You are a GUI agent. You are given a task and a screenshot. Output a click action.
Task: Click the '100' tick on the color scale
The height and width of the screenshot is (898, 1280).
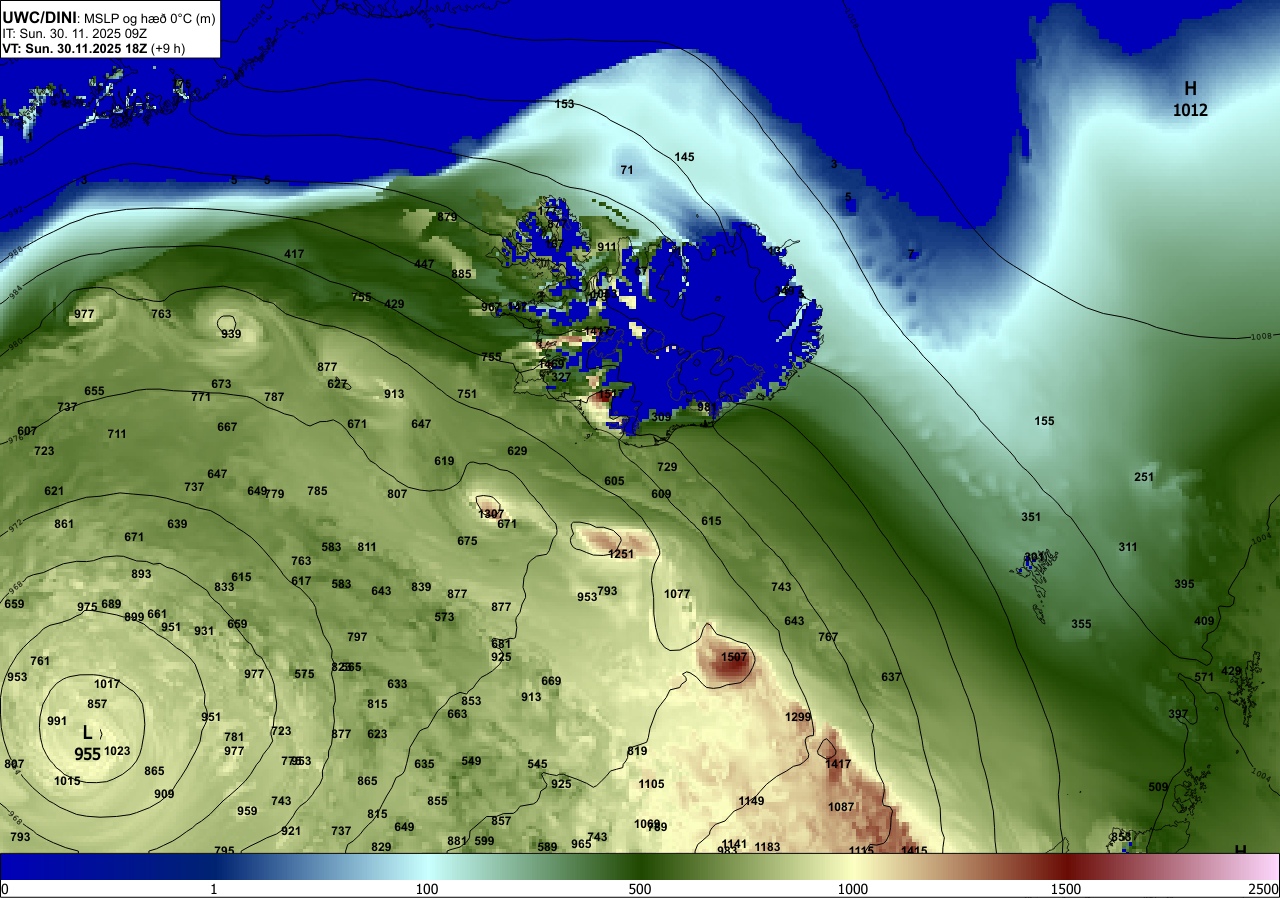coord(427,889)
